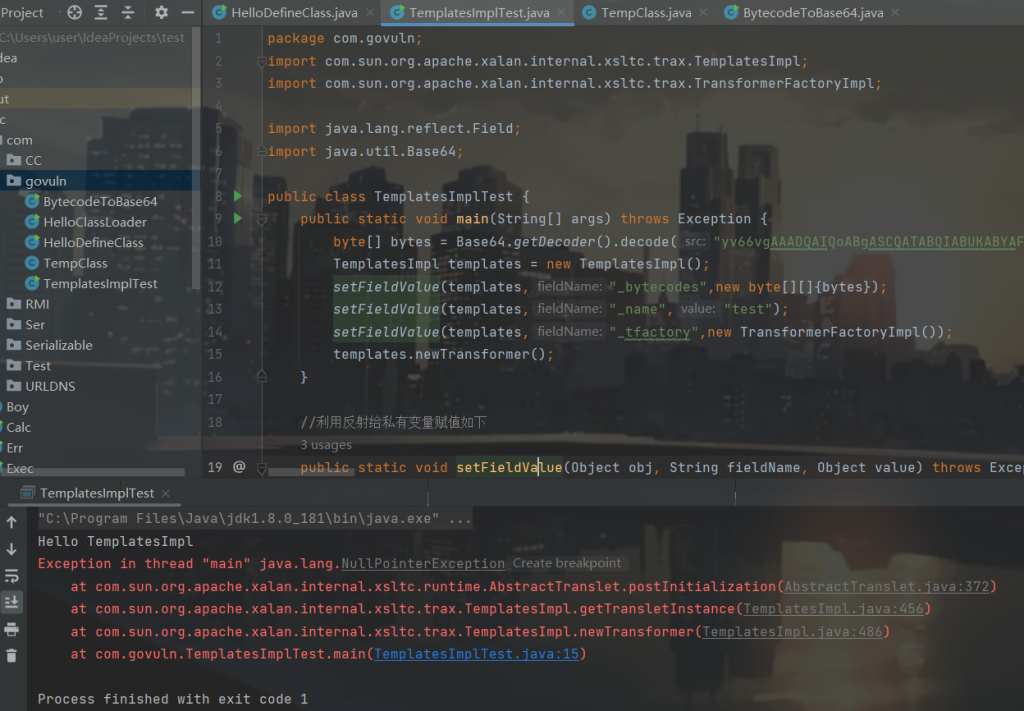Toggle scroll-to-end in the console
1024x711 pixels.
pyautogui.click(x=12, y=601)
